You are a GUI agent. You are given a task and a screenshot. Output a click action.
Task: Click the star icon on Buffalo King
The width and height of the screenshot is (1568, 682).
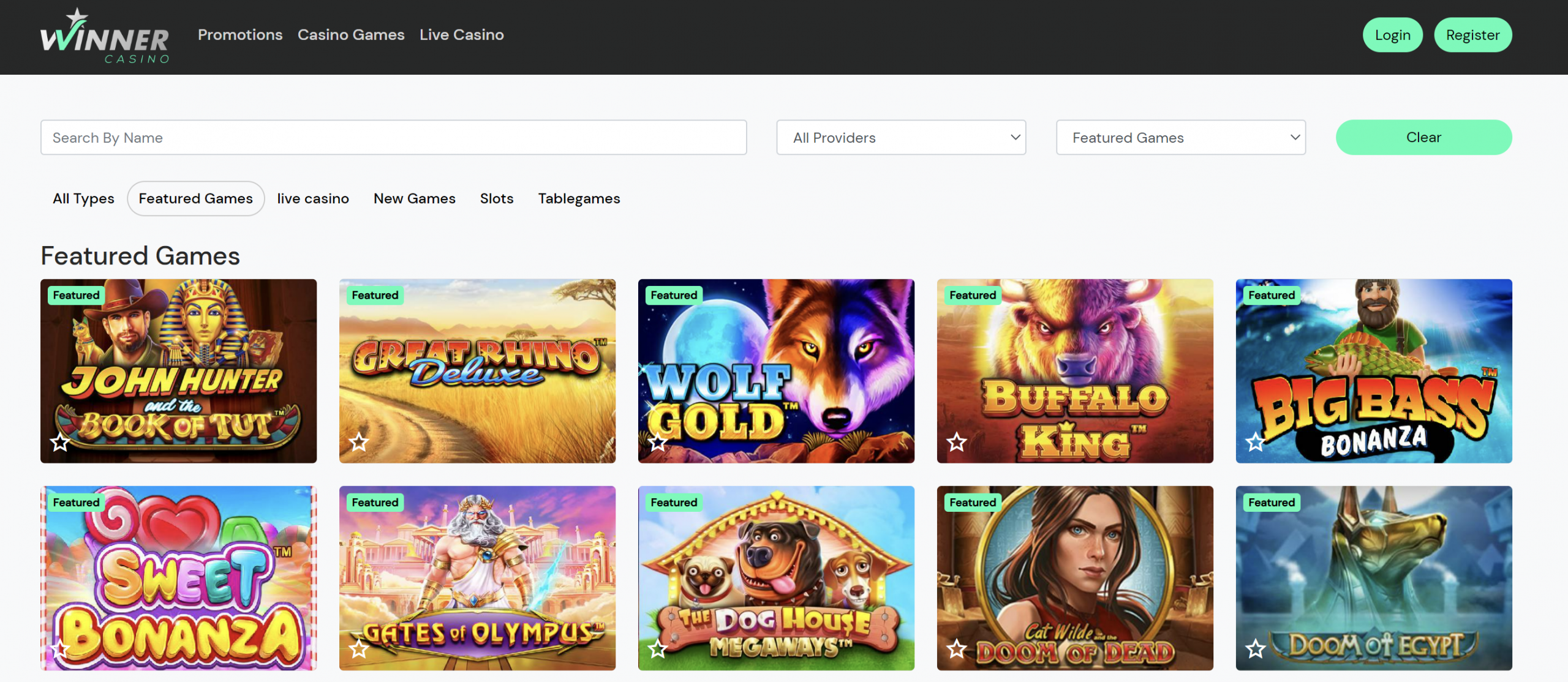pos(957,442)
